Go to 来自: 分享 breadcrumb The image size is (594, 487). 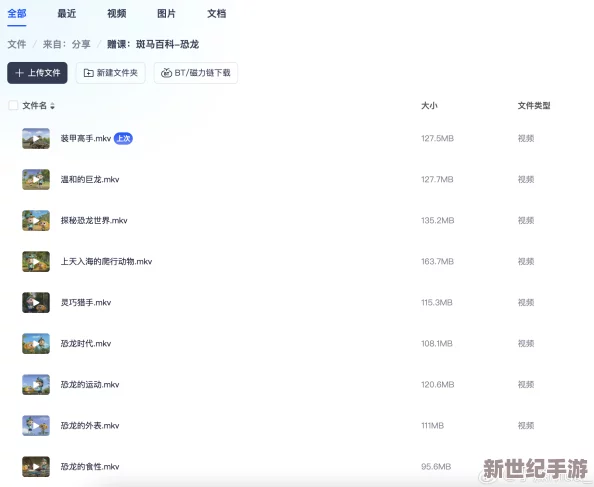point(67,44)
